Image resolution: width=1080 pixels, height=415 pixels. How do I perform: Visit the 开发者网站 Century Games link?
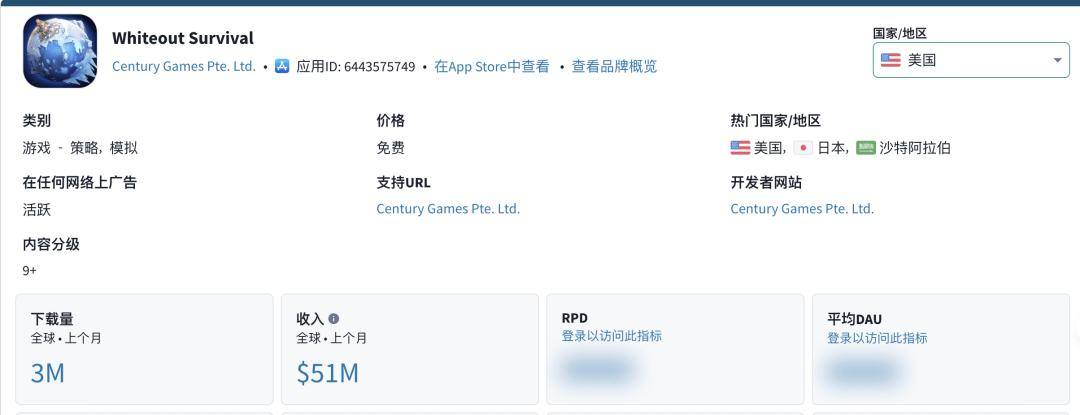click(x=802, y=209)
